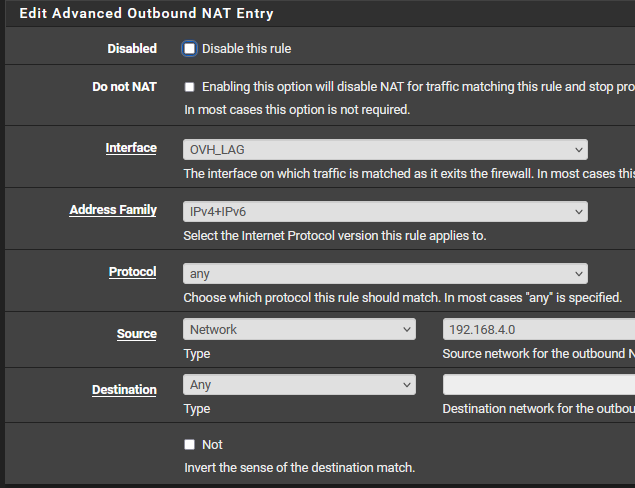Open the Protocol dropdown set to any
Image resolution: width=635 pixels, height=488 pixels.
pos(385,273)
